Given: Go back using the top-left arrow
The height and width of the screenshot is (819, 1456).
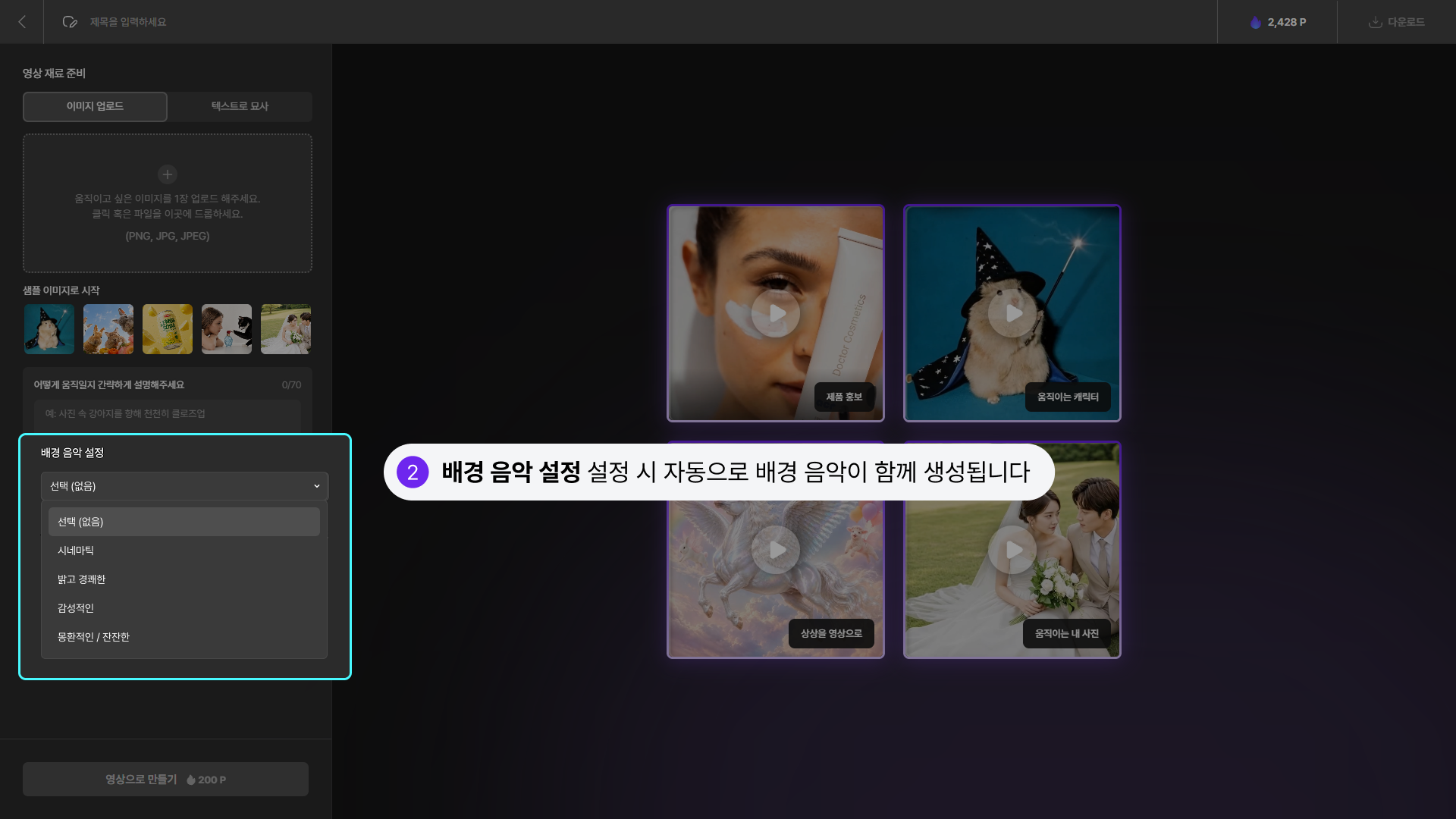Looking at the screenshot, I should pyautogui.click(x=22, y=22).
